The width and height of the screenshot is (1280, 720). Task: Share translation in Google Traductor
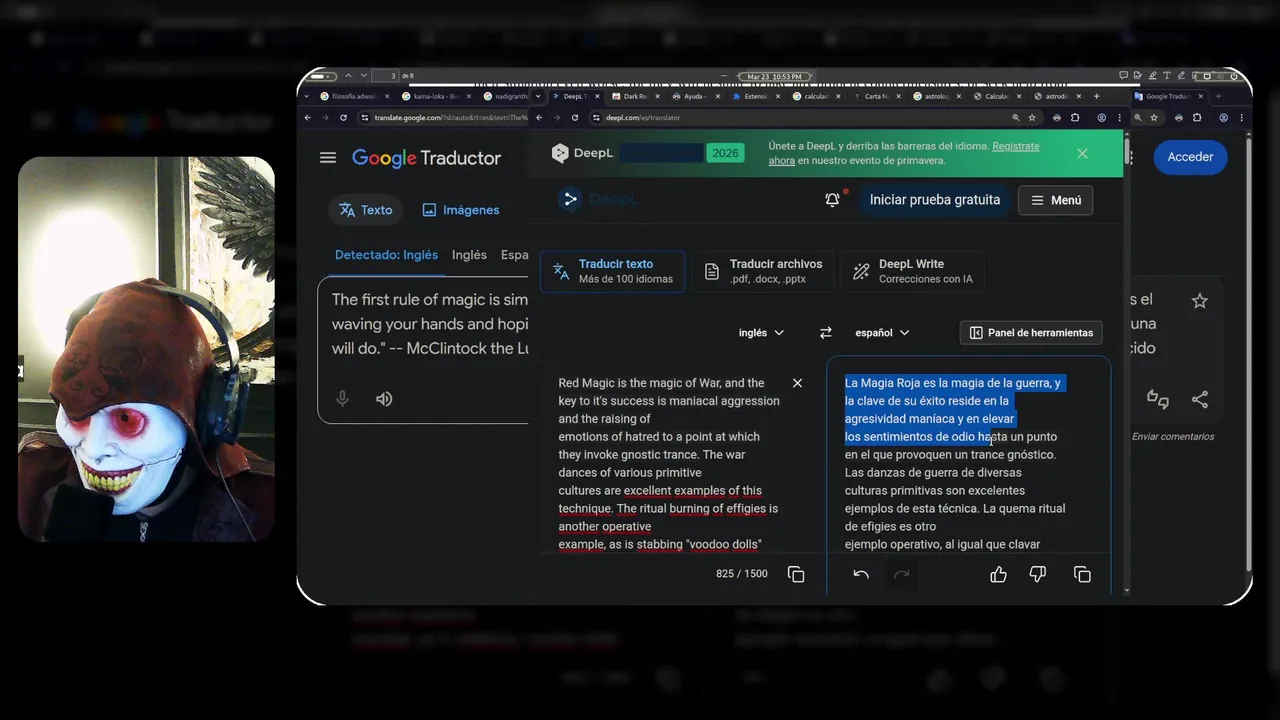tap(1200, 399)
